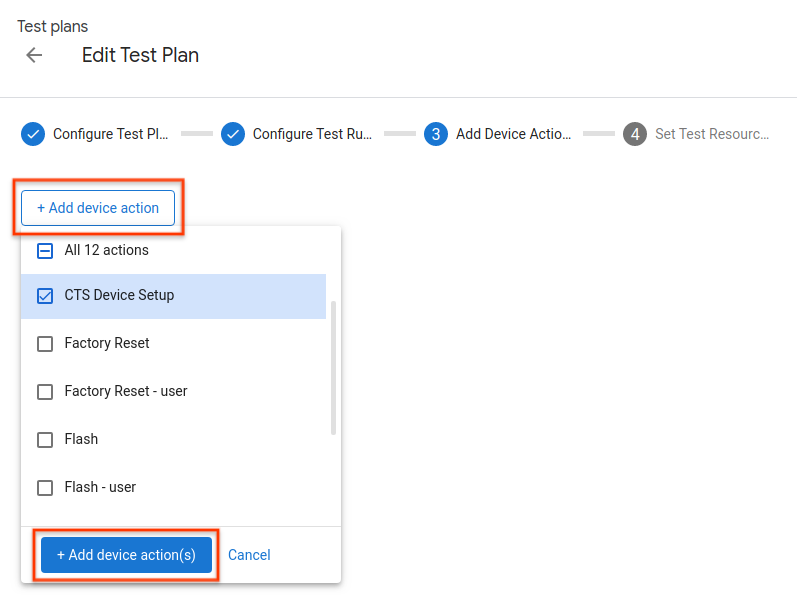Toggle the All 12 actions master checkbox

coord(44,250)
